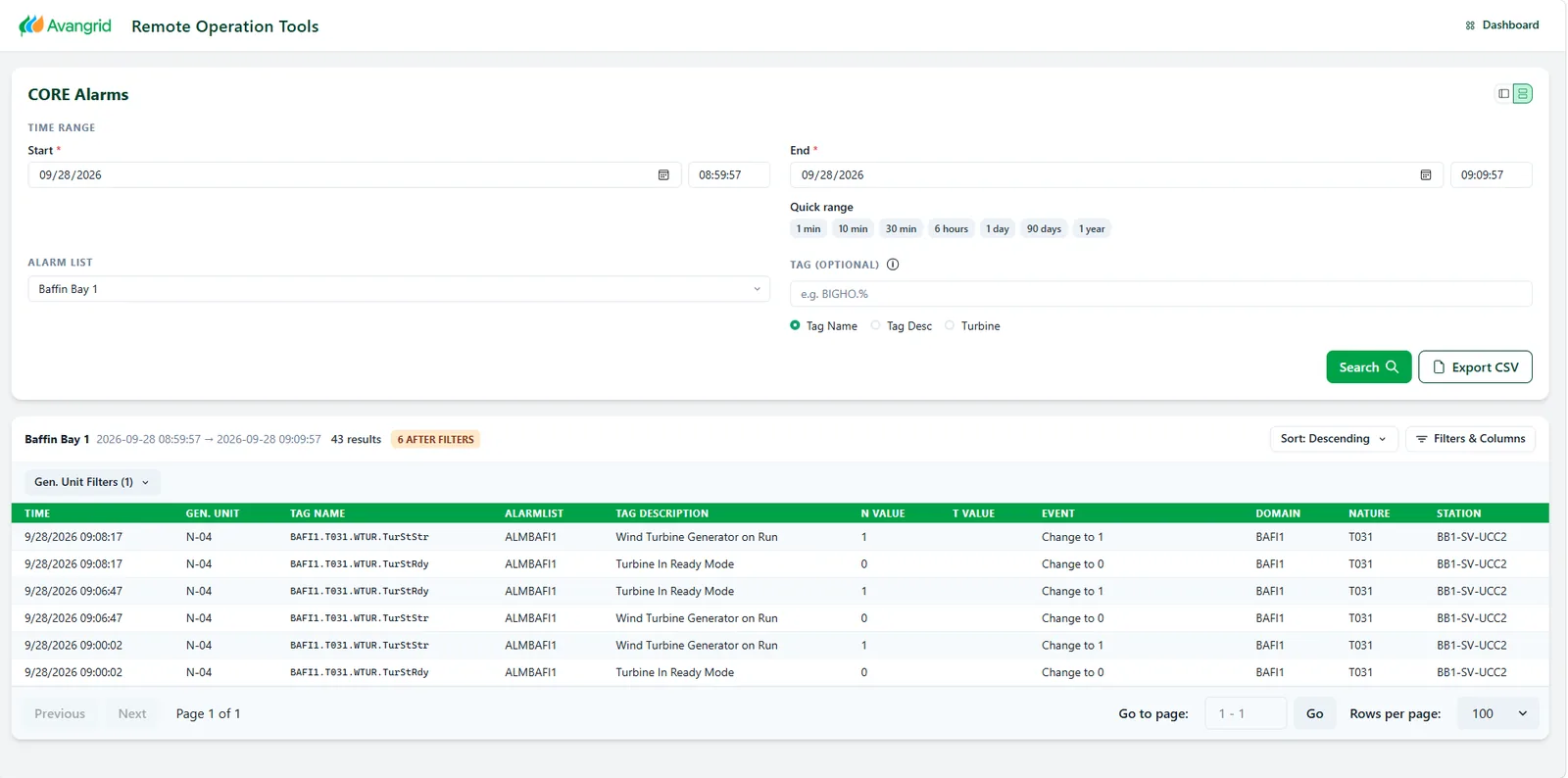Choose the 1 min quick range
Image resolution: width=1568 pixels, height=778 pixels.
coord(808,229)
